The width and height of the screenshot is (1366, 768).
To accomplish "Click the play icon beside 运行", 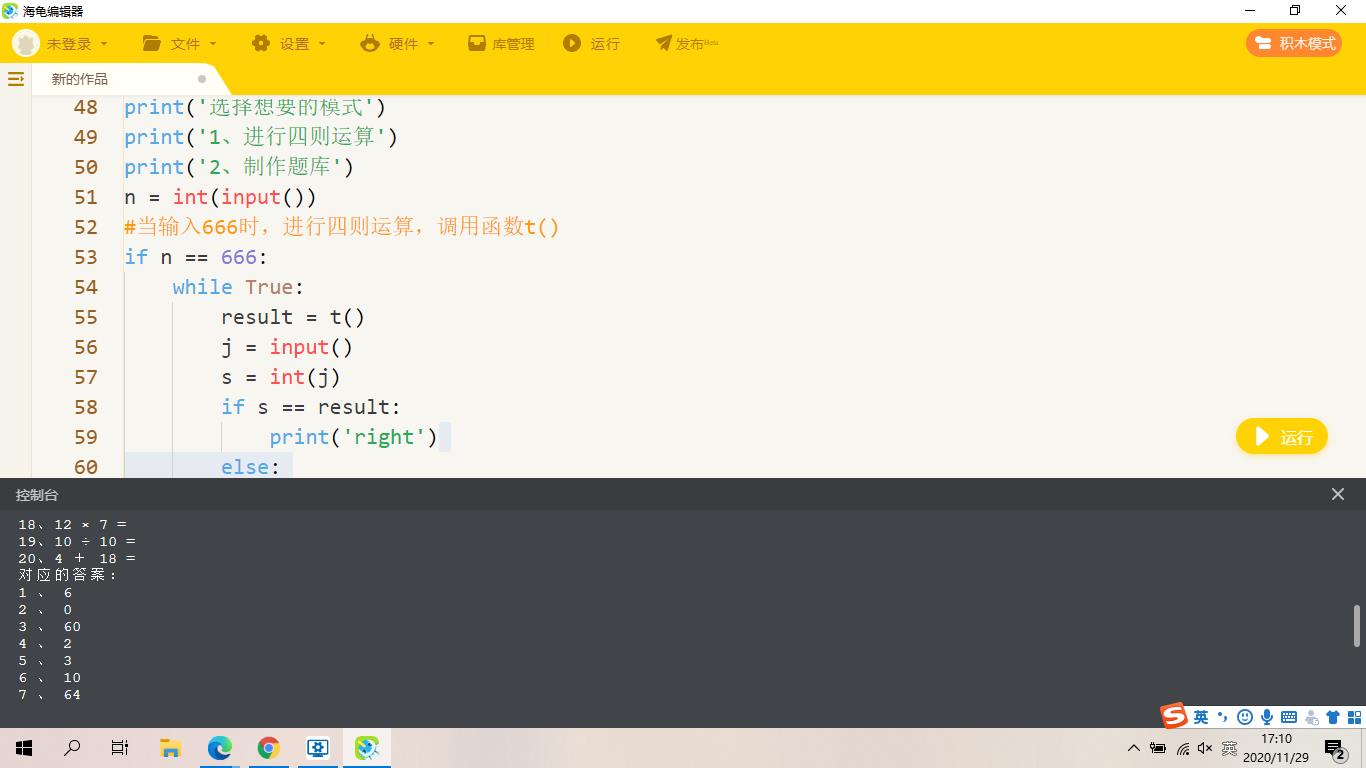I will (x=572, y=43).
